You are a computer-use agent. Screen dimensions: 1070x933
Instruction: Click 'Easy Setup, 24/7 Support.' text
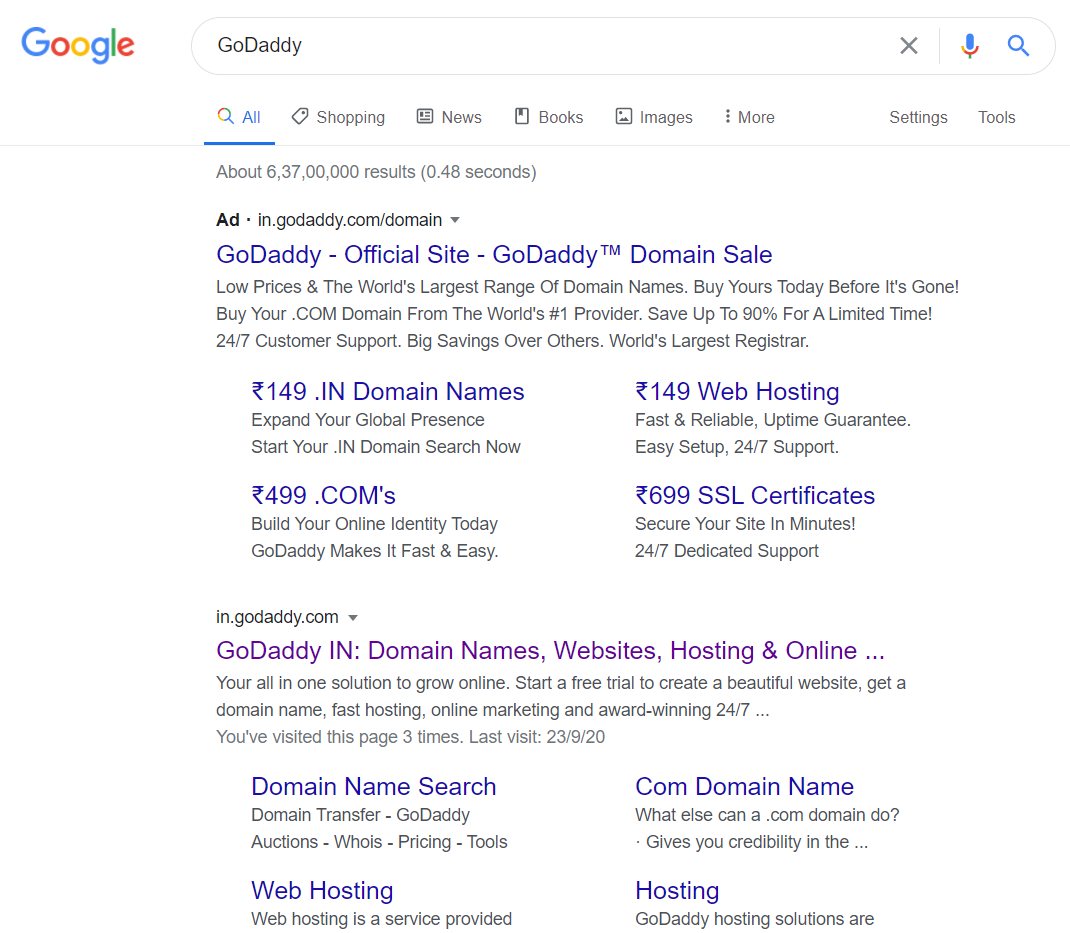[x=737, y=447]
